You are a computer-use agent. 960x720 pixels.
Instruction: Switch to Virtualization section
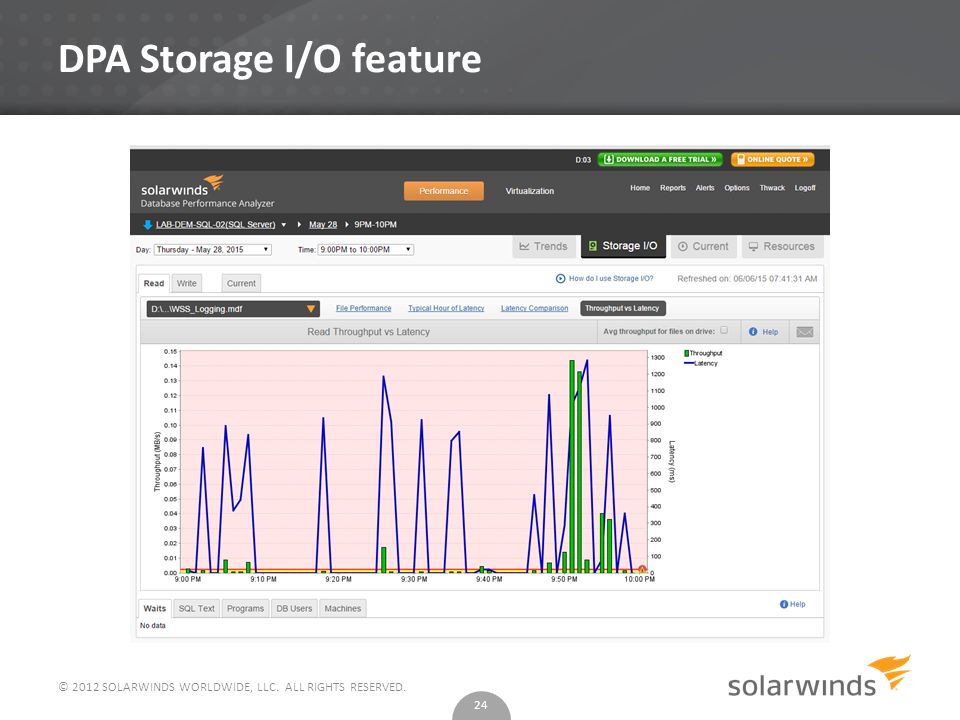pos(530,191)
